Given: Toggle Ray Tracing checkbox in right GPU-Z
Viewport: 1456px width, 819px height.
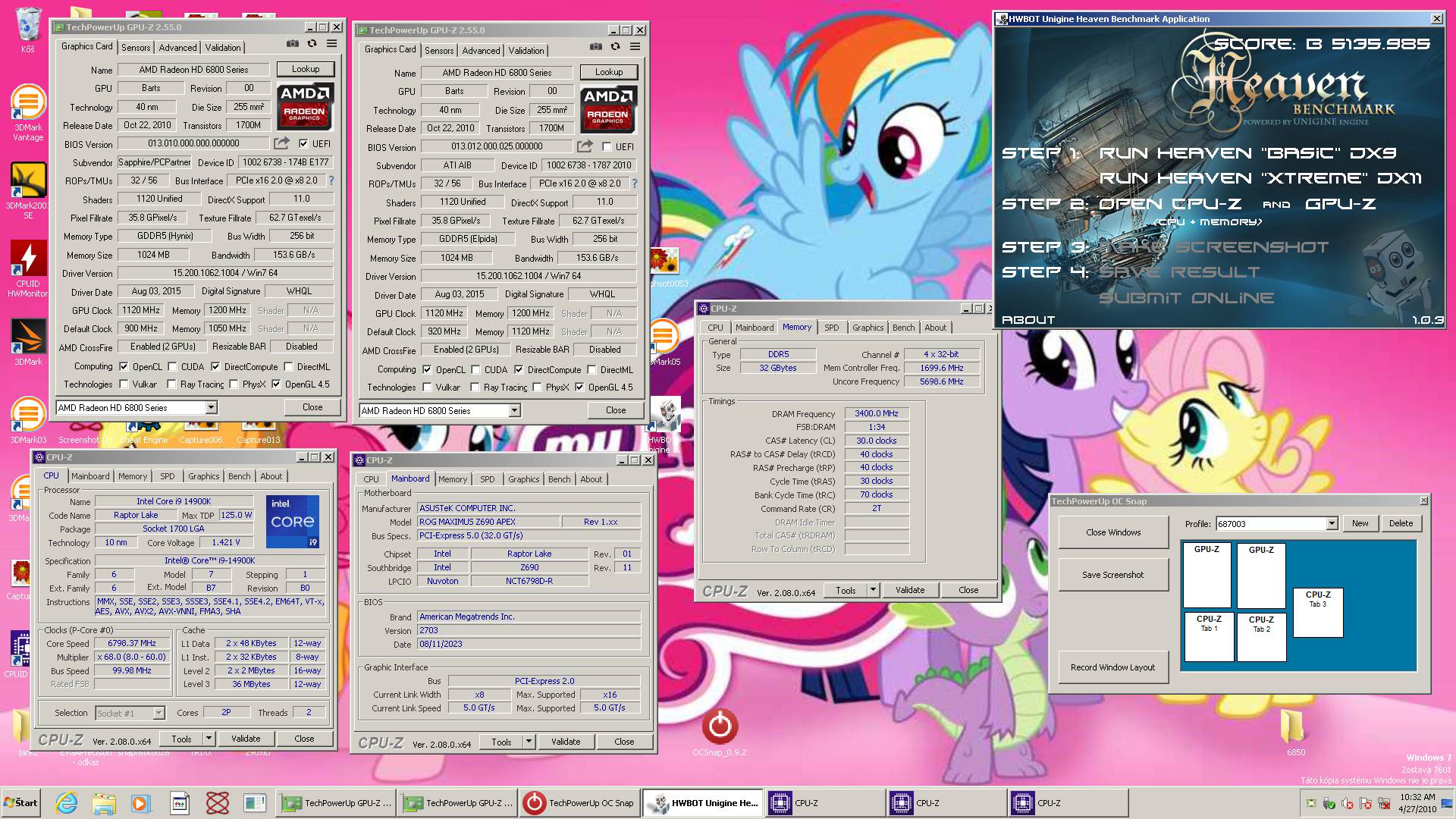Looking at the screenshot, I should point(475,388).
